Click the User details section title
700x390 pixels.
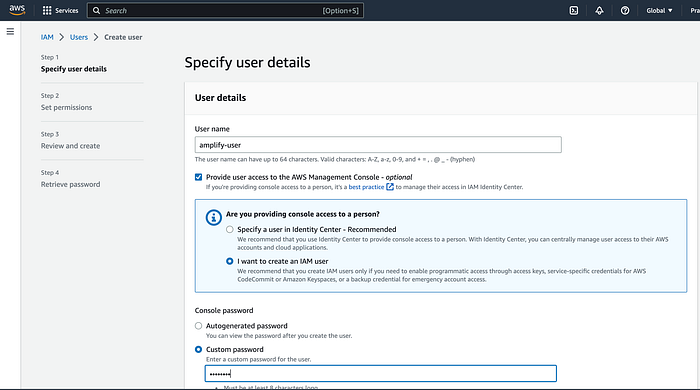[x=220, y=98]
